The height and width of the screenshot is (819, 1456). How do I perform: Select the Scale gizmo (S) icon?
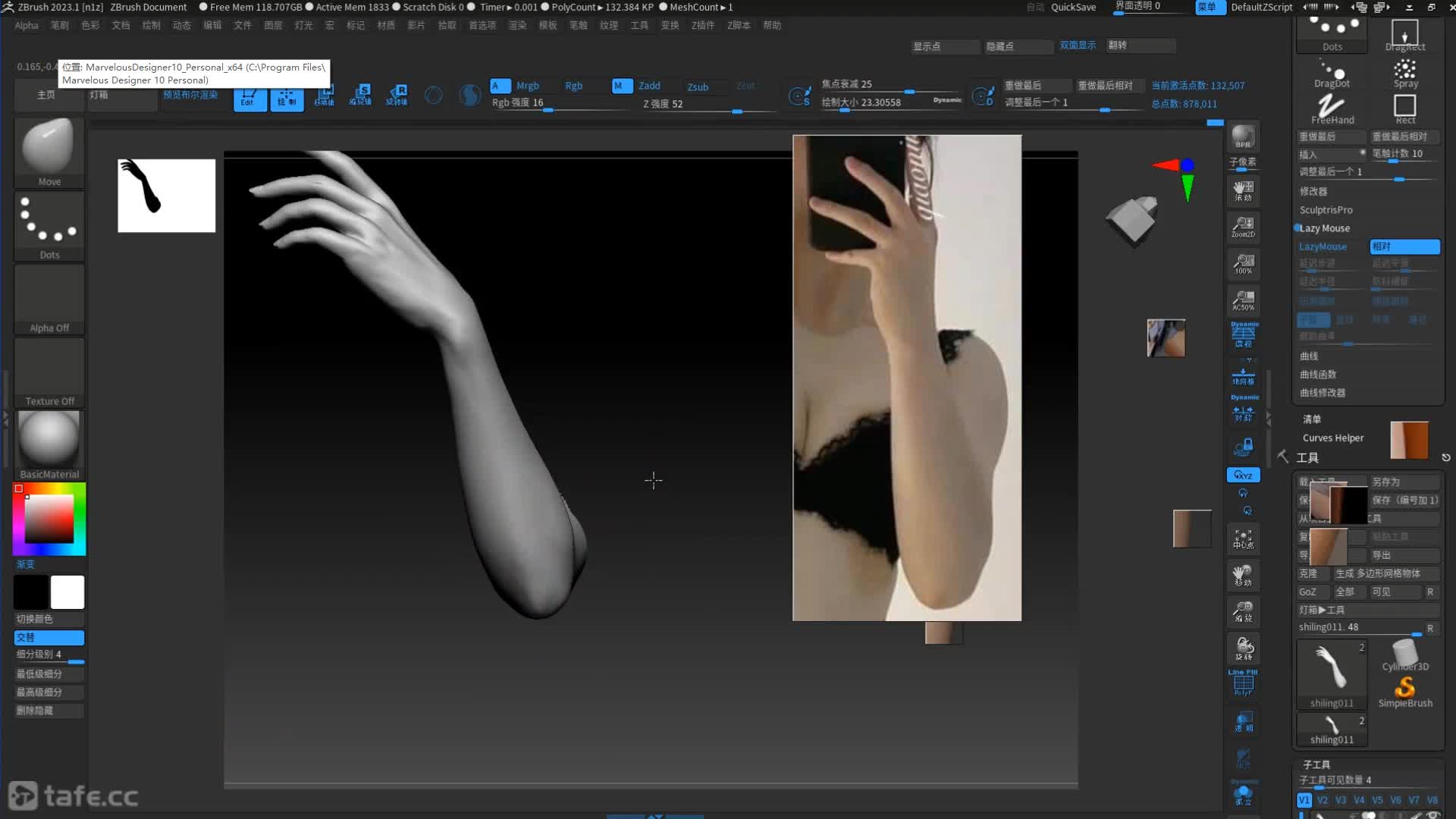point(361,96)
